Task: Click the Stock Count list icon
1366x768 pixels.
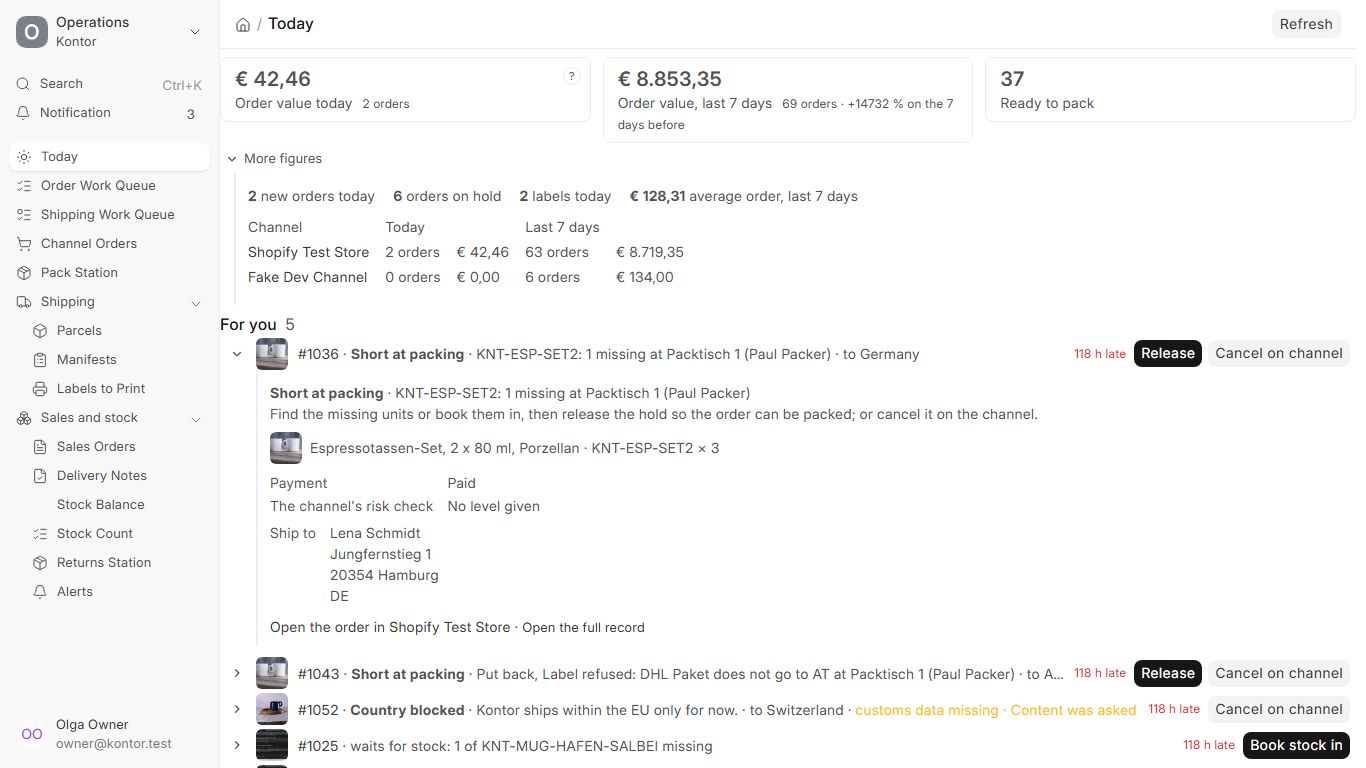Action: pos(40,534)
